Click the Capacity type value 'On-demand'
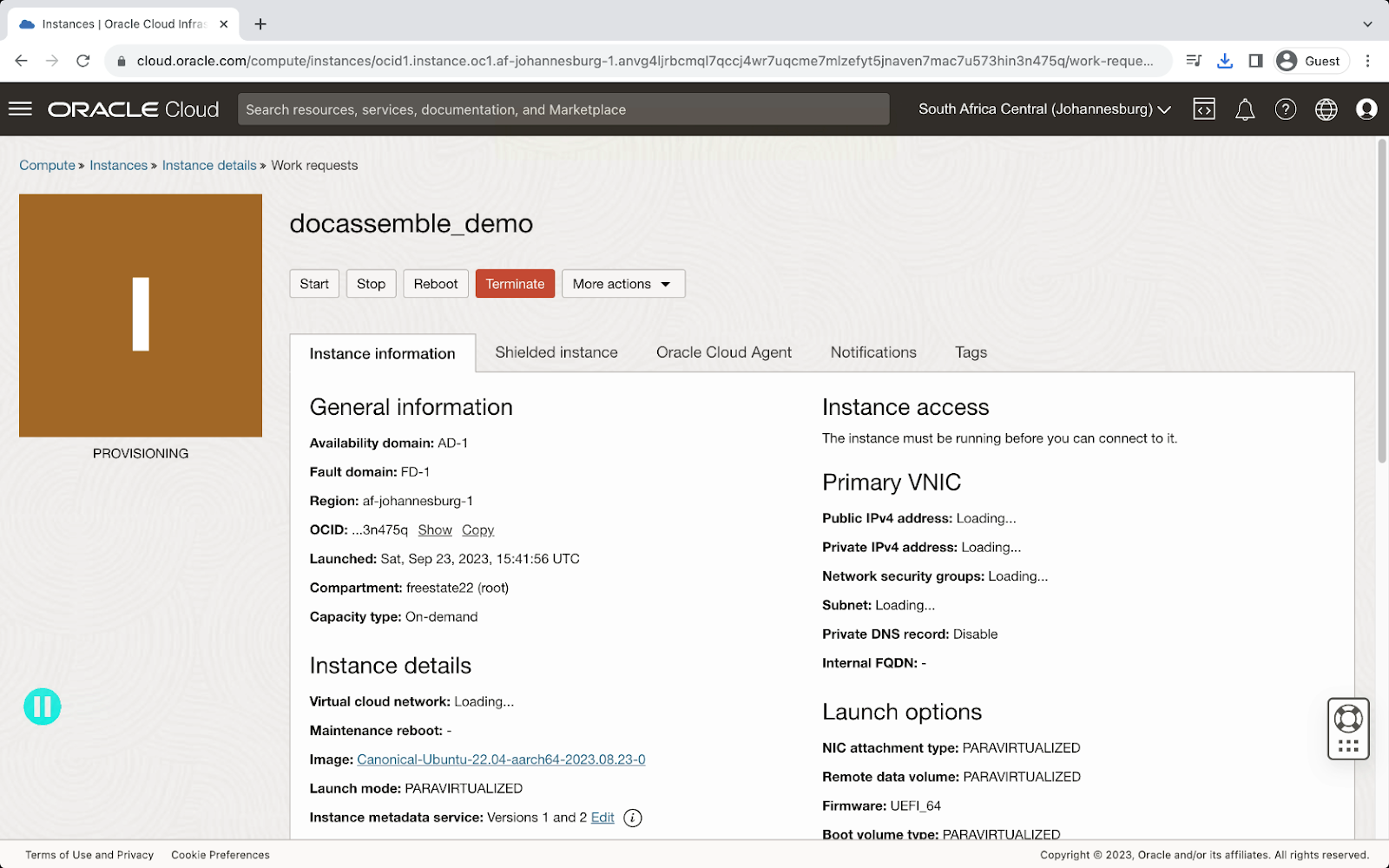 point(441,617)
